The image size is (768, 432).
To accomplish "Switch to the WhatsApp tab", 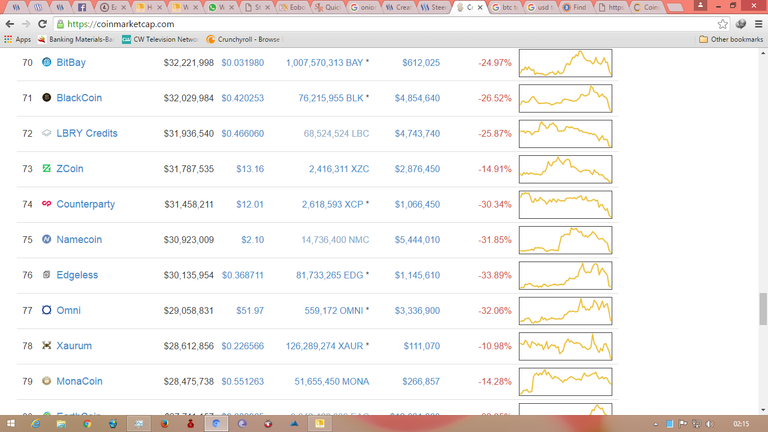I will coord(221,7).
